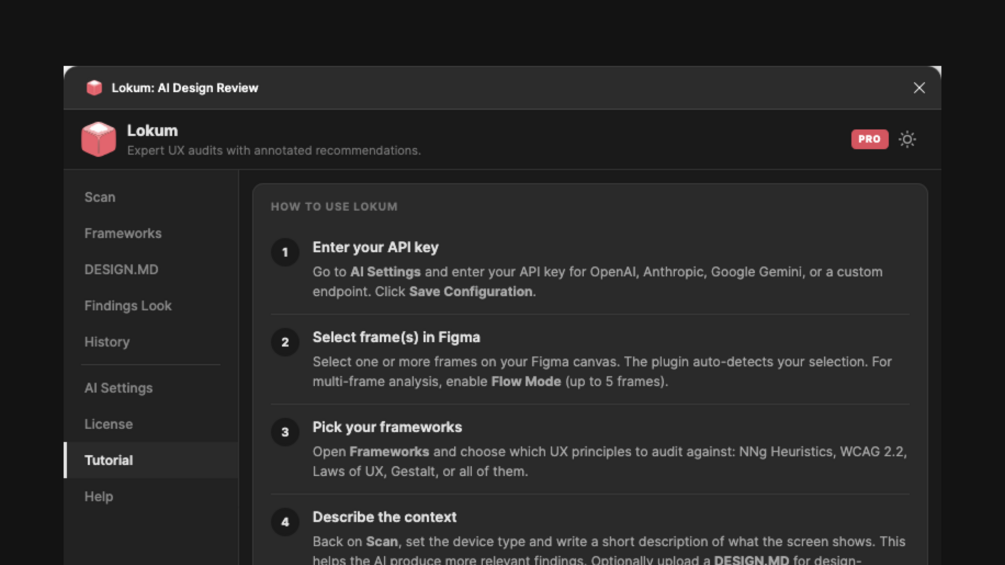Select the Tutorial sidebar item
The height and width of the screenshot is (565, 1005).
tap(108, 460)
